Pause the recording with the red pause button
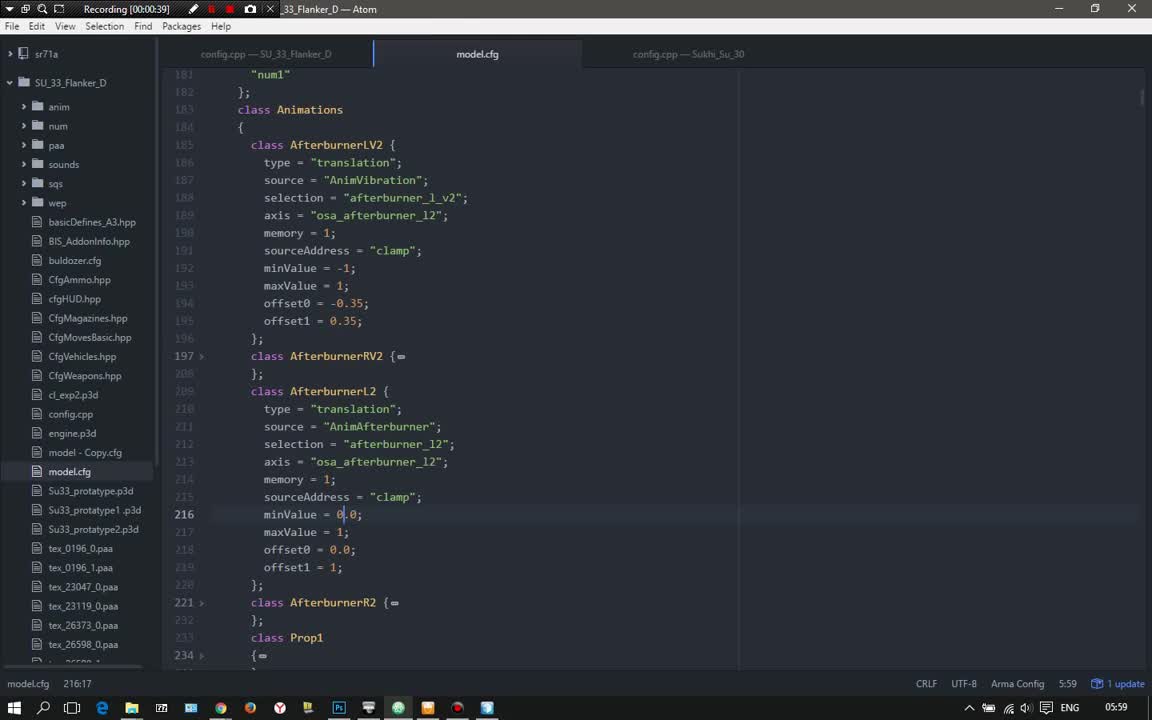 click(211, 9)
